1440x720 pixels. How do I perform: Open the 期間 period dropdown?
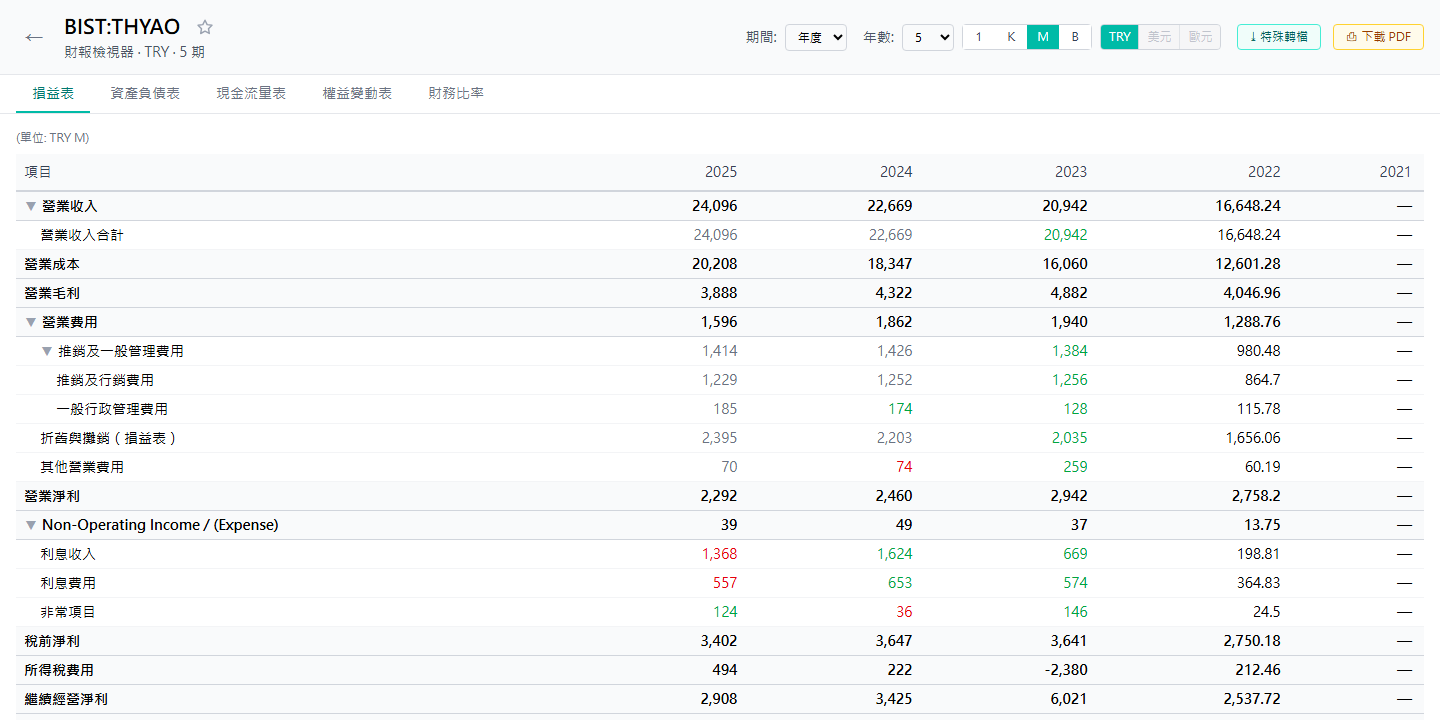click(x=816, y=37)
